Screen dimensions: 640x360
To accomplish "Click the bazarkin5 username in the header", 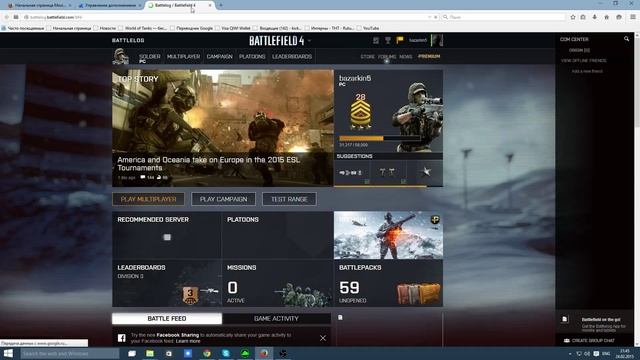I will (418, 40).
